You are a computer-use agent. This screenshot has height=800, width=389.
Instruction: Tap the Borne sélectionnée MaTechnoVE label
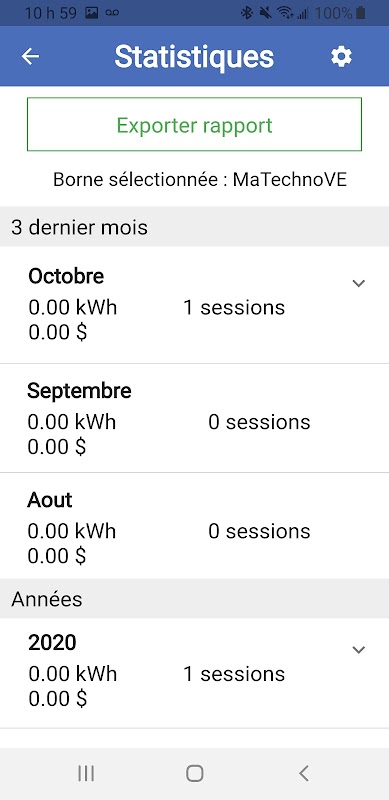[x=200, y=180]
